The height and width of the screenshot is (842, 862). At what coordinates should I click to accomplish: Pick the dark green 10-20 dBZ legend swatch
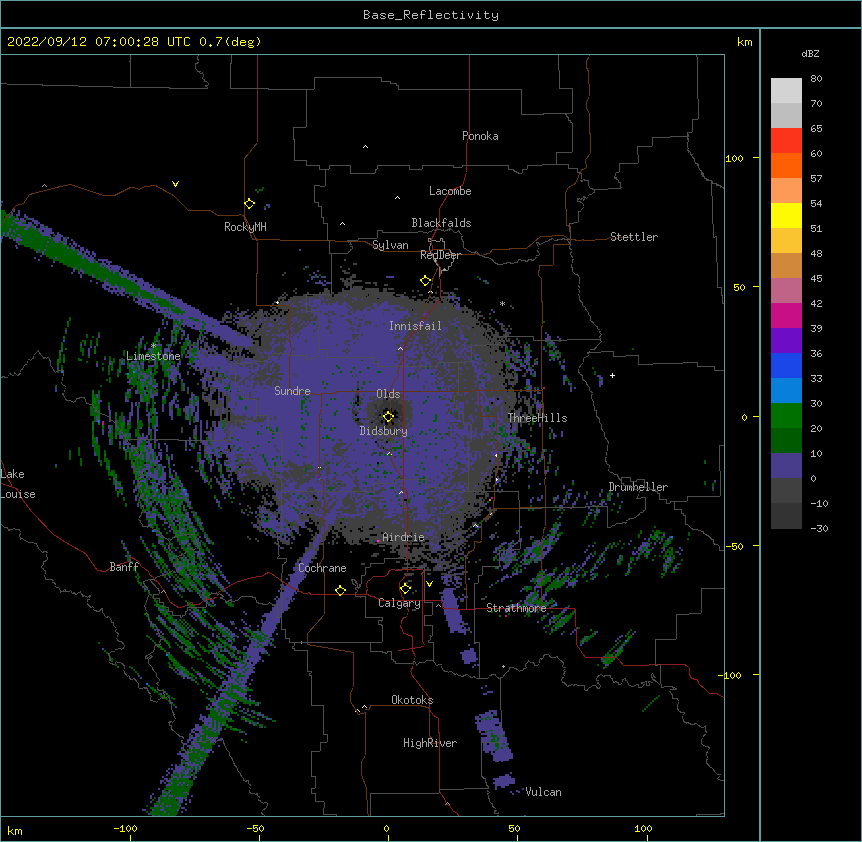click(786, 440)
